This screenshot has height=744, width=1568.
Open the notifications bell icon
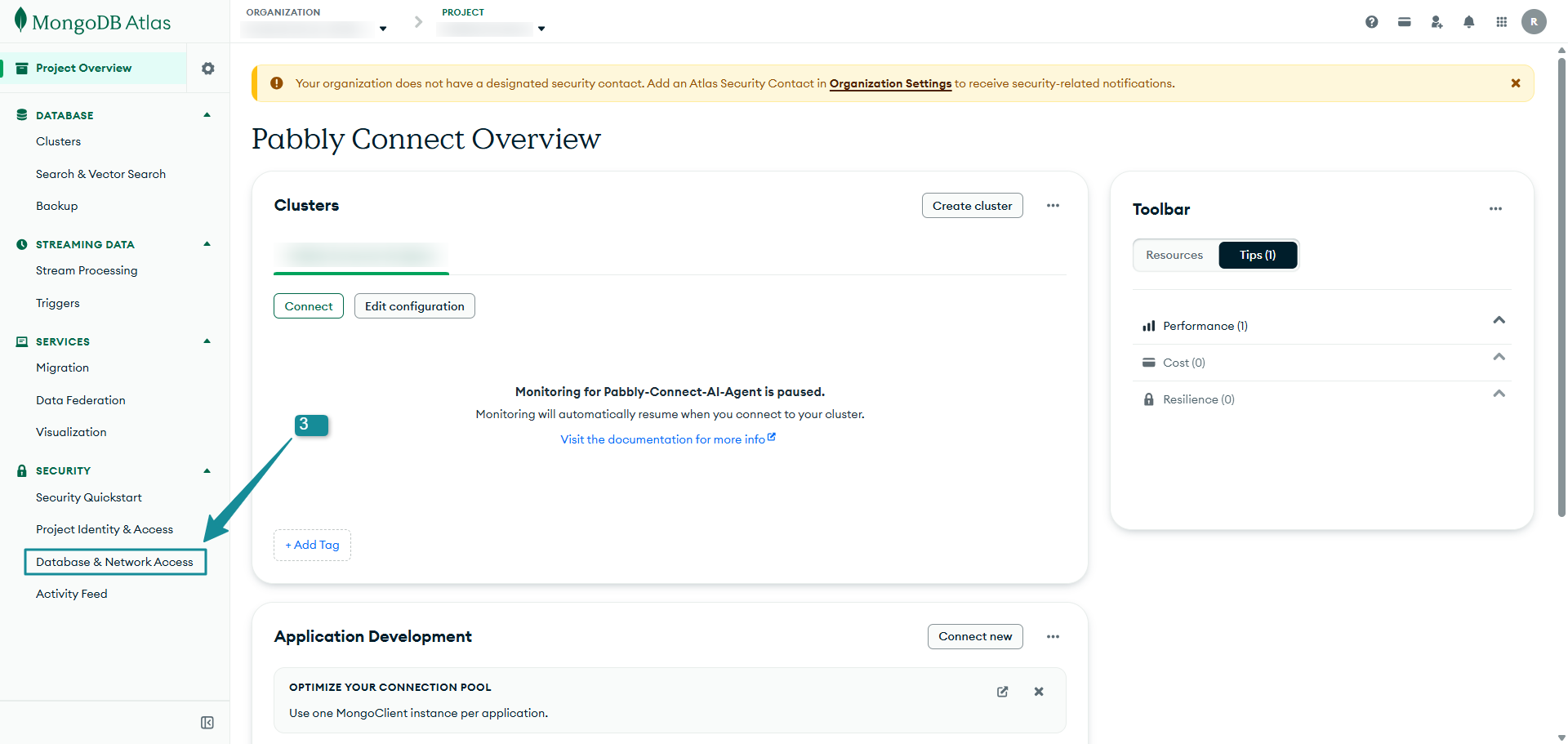[x=1468, y=22]
